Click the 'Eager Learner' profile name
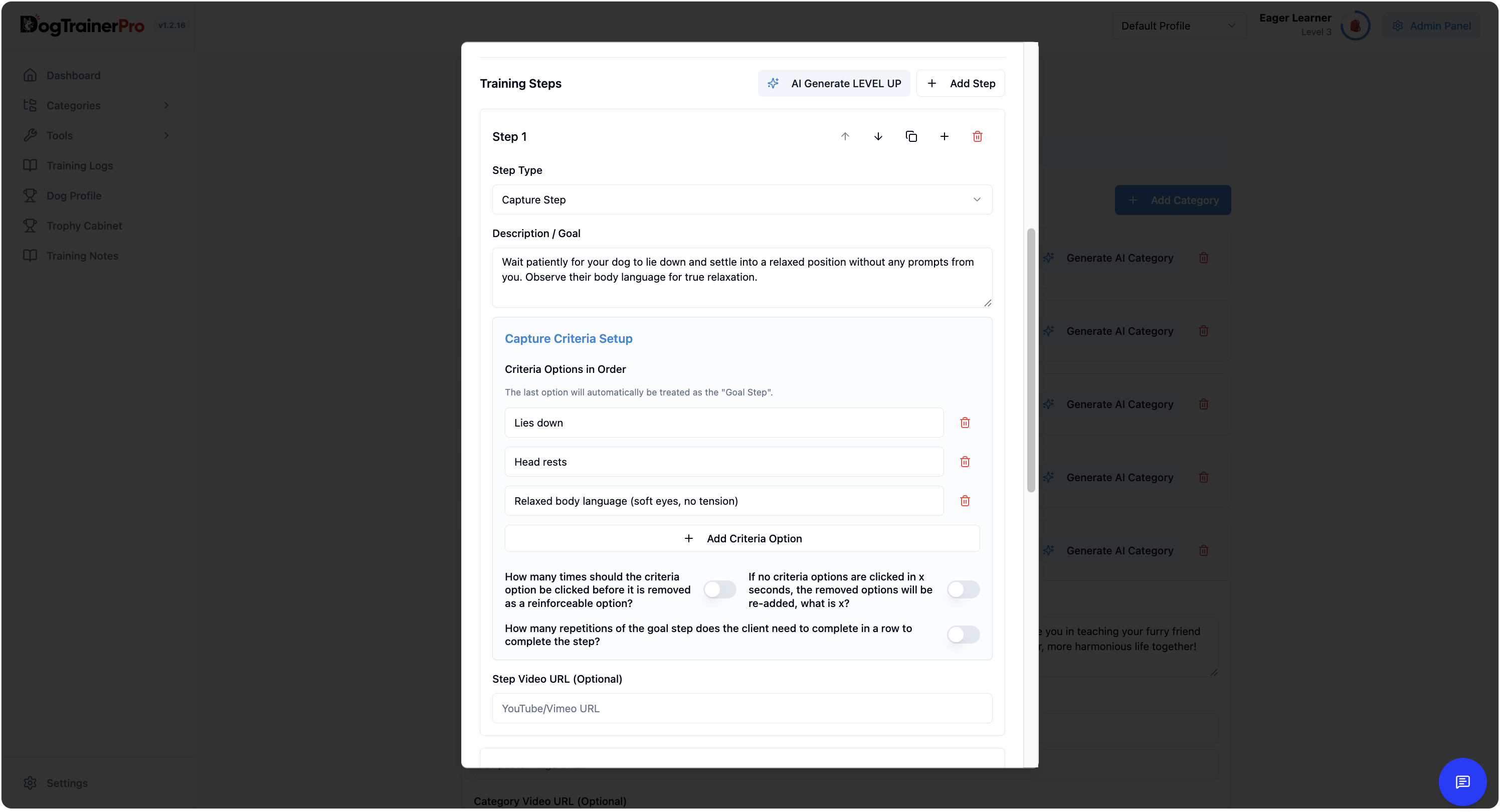The image size is (1500, 812). click(x=1295, y=18)
